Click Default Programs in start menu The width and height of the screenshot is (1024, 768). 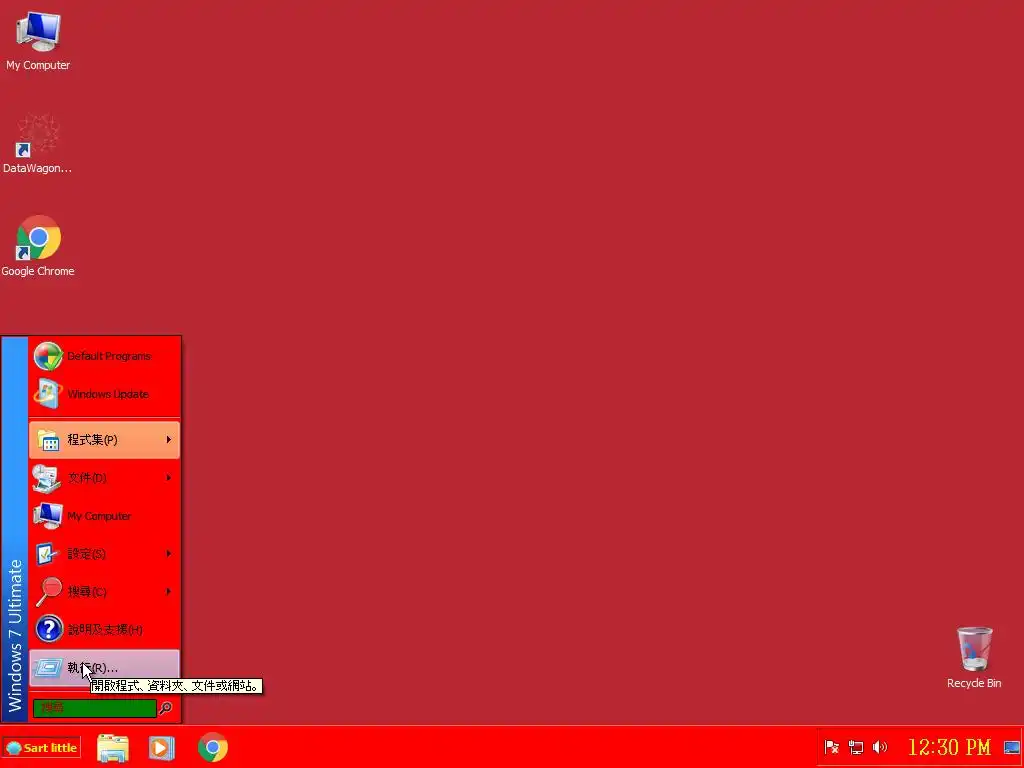[x=104, y=356]
